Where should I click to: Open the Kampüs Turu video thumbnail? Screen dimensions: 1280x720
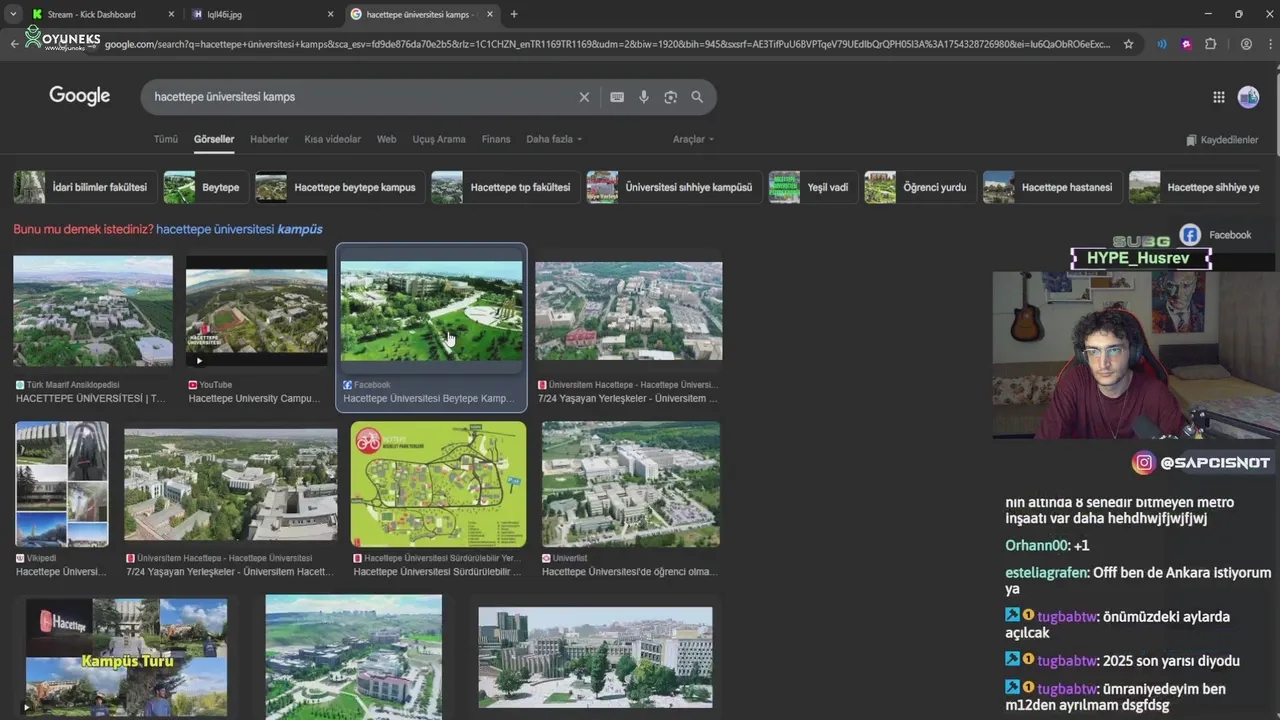[x=126, y=657]
